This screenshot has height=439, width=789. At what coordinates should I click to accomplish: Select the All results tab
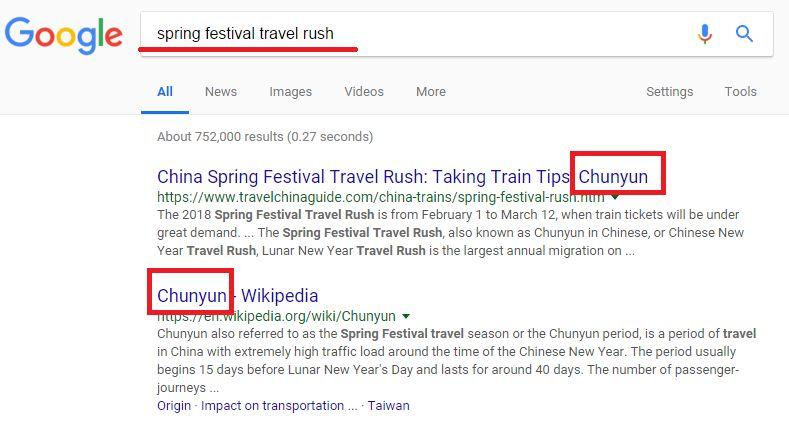pyautogui.click(x=165, y=92)
